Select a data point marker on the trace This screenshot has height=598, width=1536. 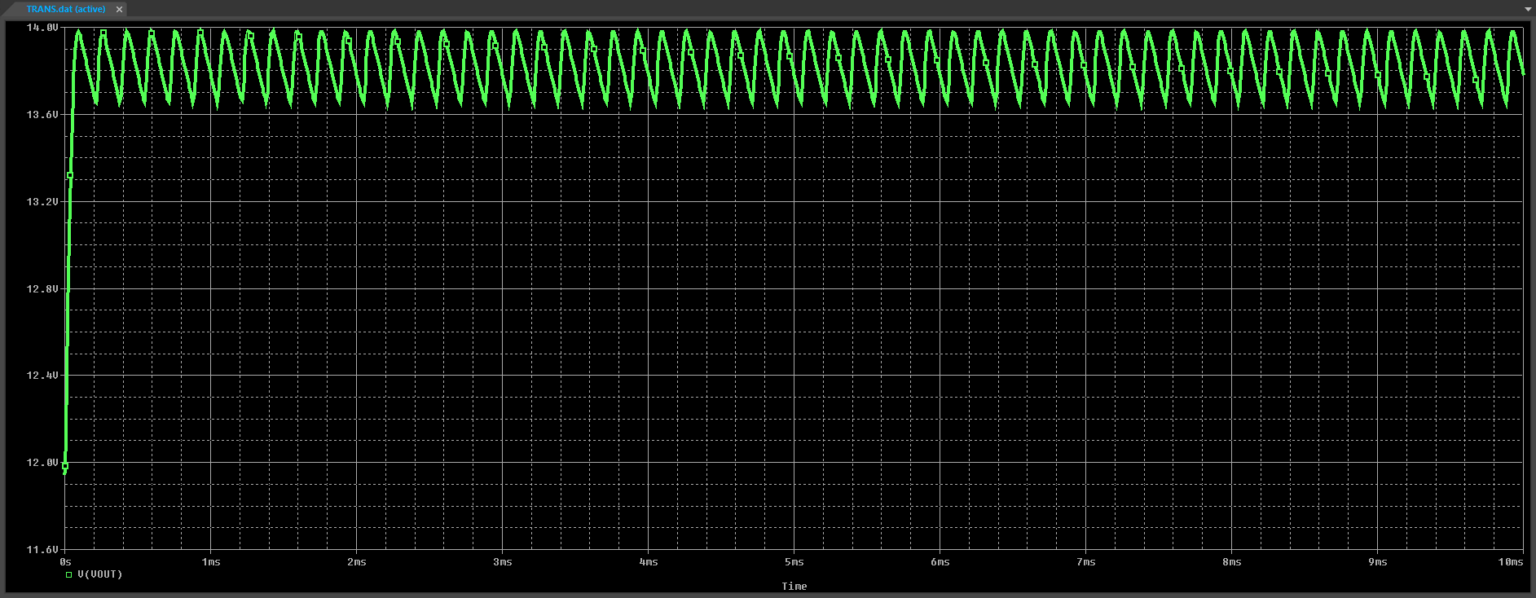(68, 174)
